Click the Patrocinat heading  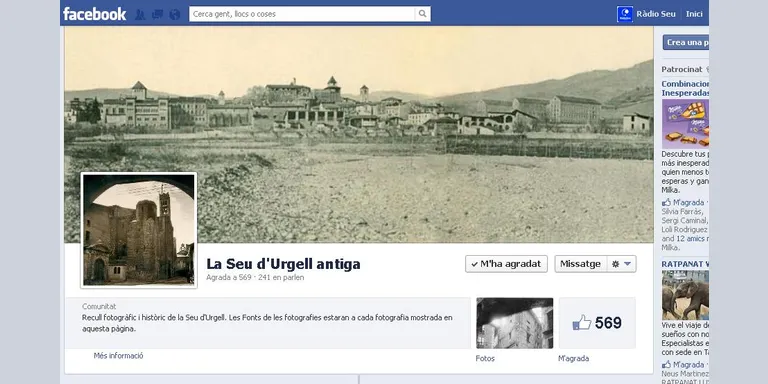click(681, 69)
